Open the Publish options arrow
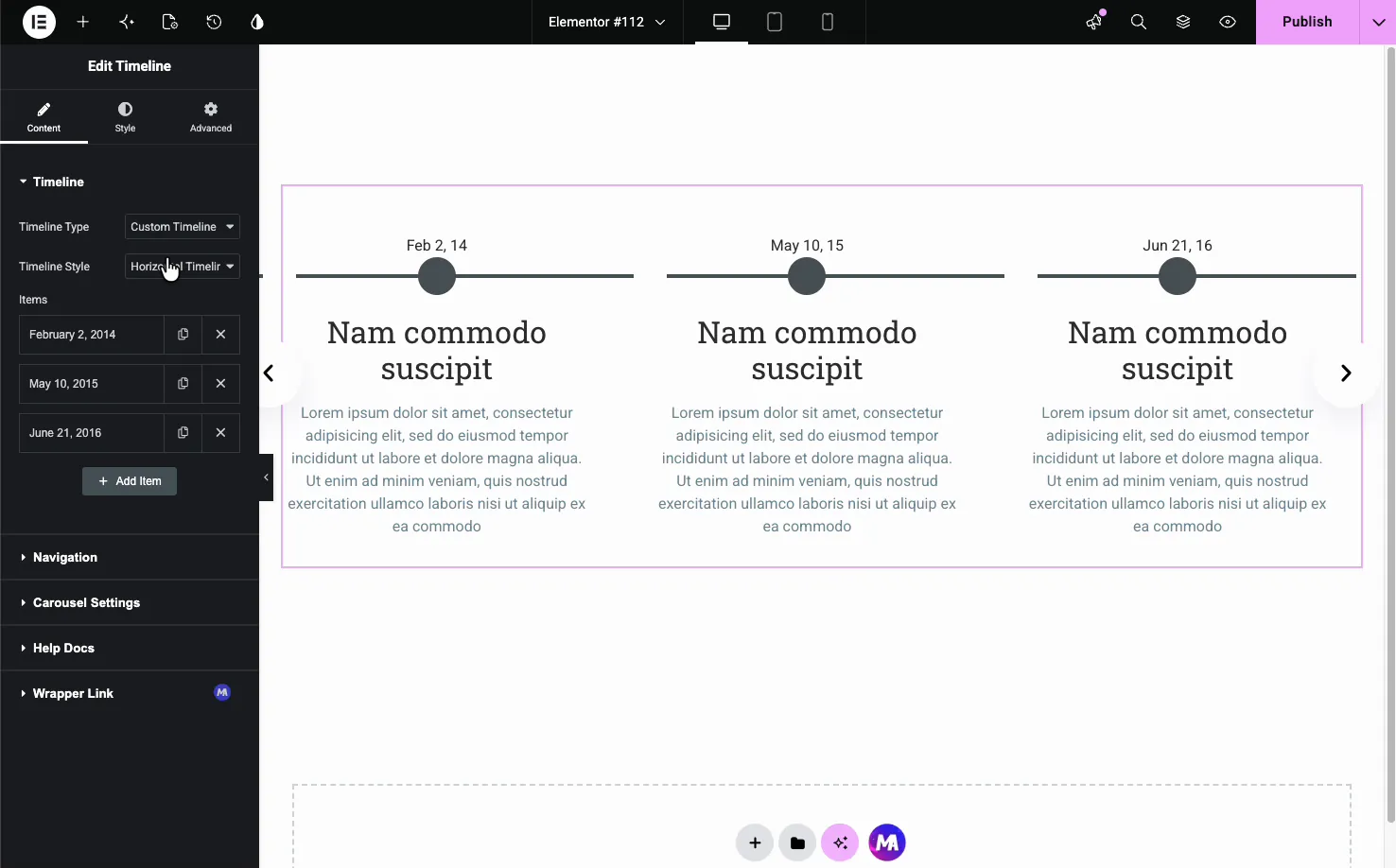 pyautogui.click(x=1378, y=22)
